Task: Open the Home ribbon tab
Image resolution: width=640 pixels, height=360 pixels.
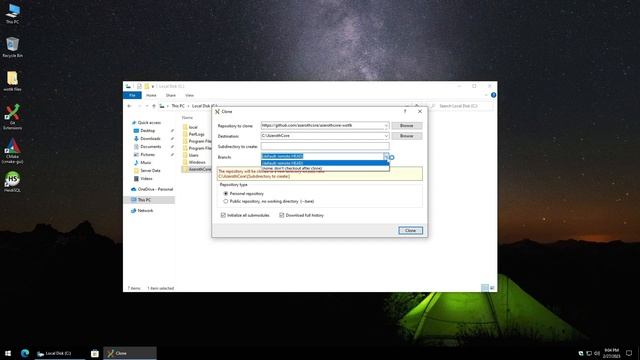Action: point(151,95)
